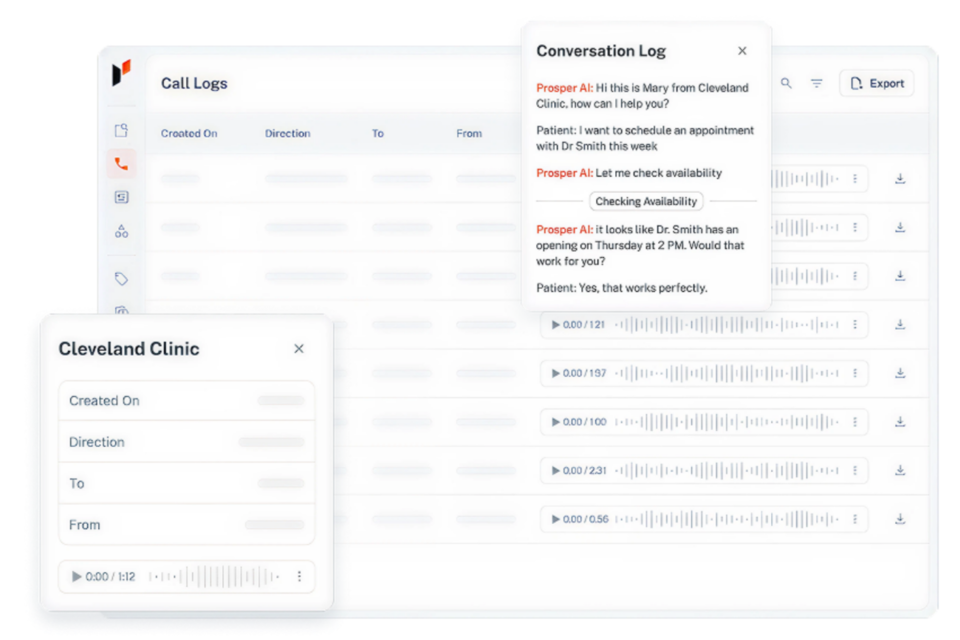Play the 0:00 / 1:97 call recording
This screenshot has width=960, height=640.
click(x=556, y=373)
